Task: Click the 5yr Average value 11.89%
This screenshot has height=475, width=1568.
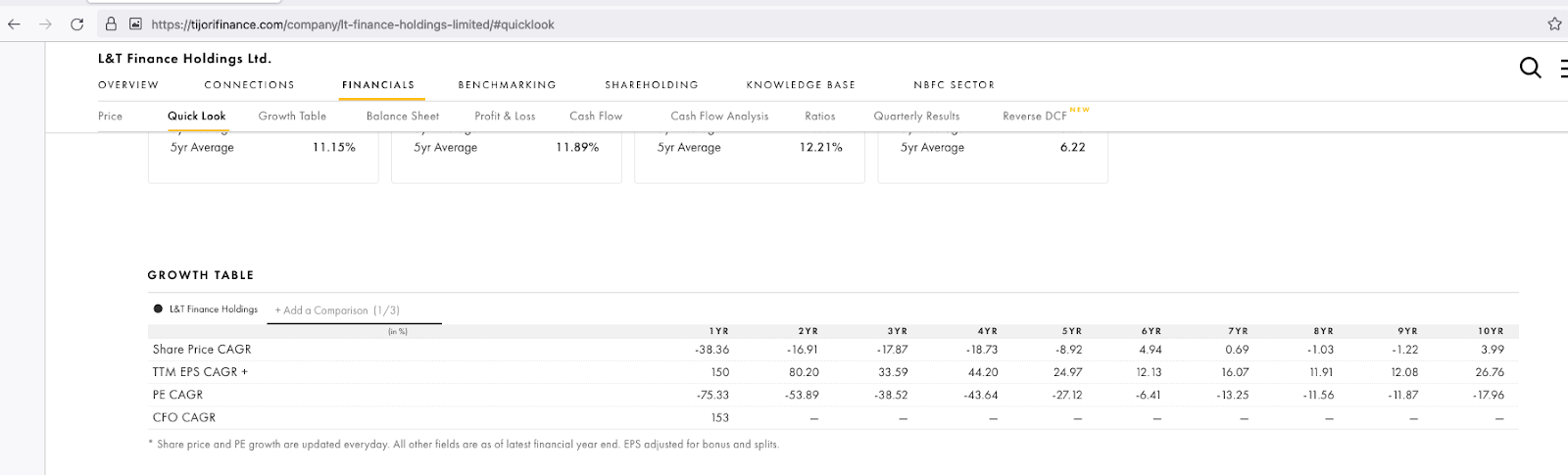Action: click(577, 147)
